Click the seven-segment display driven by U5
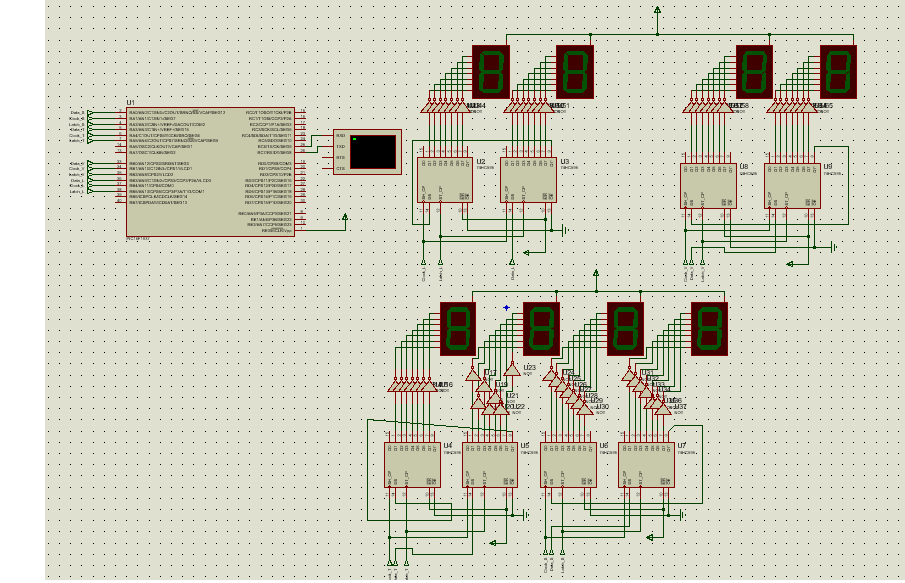The image size is (905, 583). [x=541, y=328]
